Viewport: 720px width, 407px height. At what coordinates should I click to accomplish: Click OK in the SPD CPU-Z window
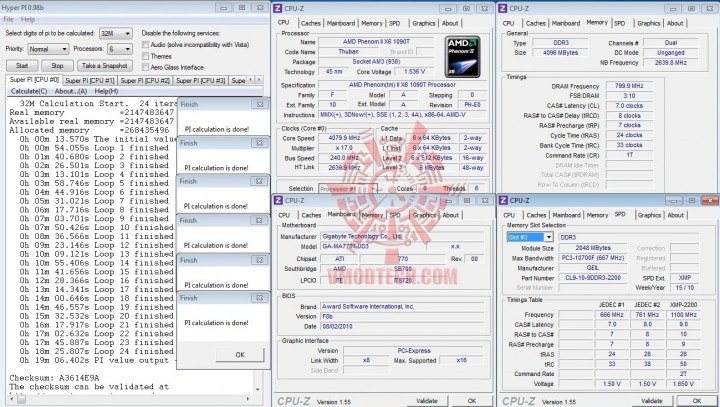click(x=697, y=401)
